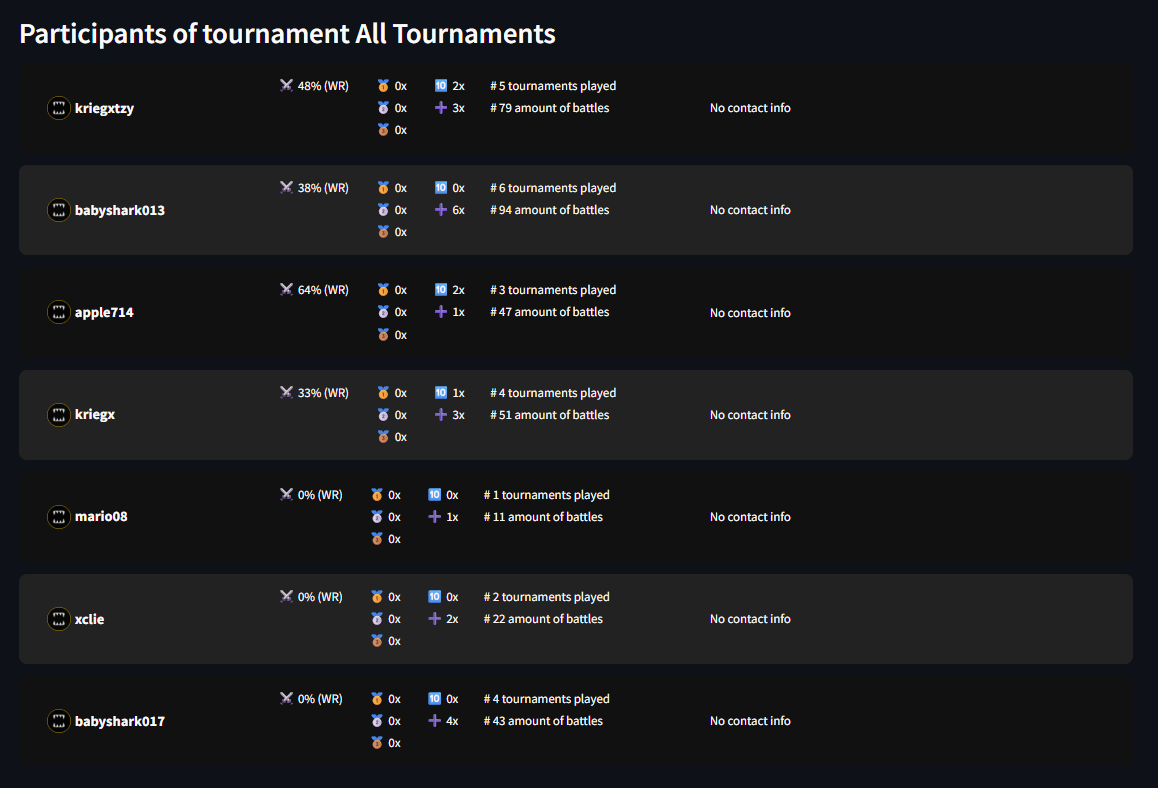This screenshot has width=1158, height=788.
Task: Click the crossed swords icon for apple714's win rate
Action: 287,289
